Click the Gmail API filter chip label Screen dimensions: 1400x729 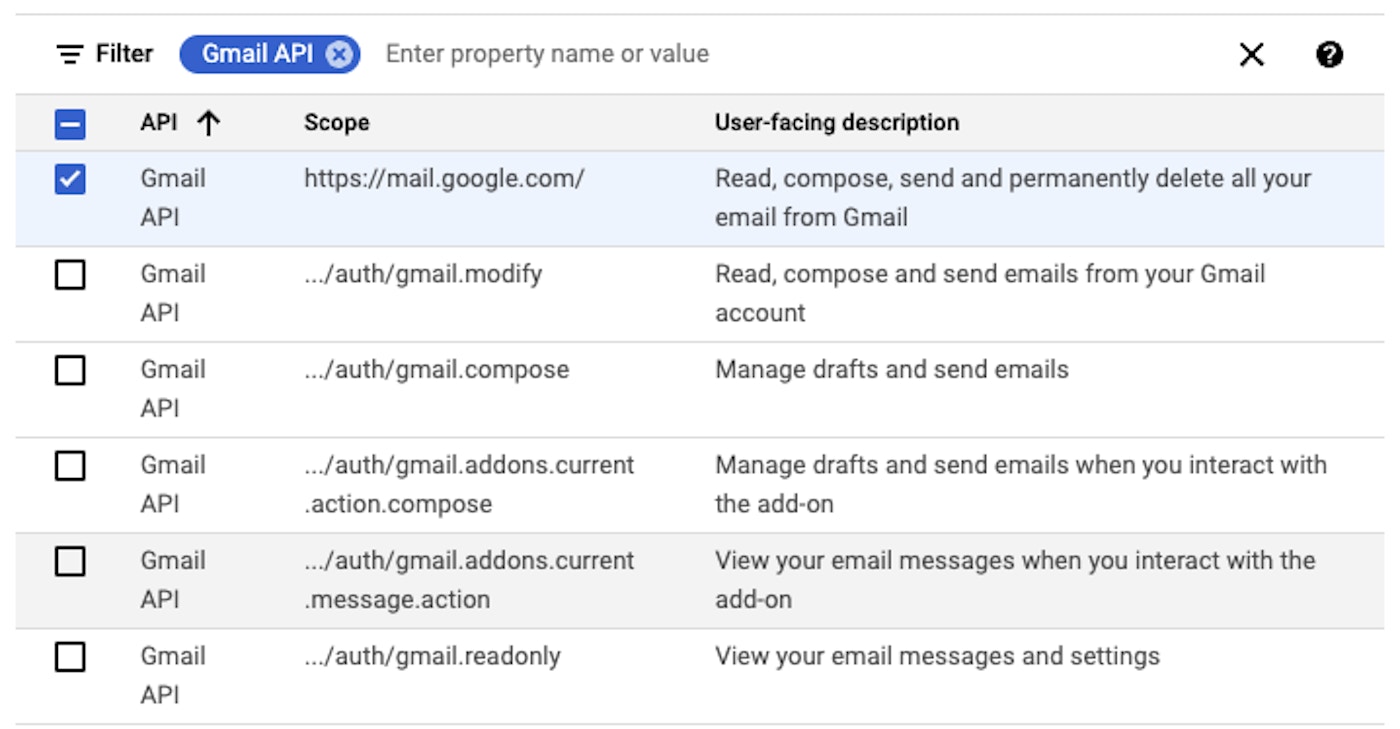[x=257, y=54]
